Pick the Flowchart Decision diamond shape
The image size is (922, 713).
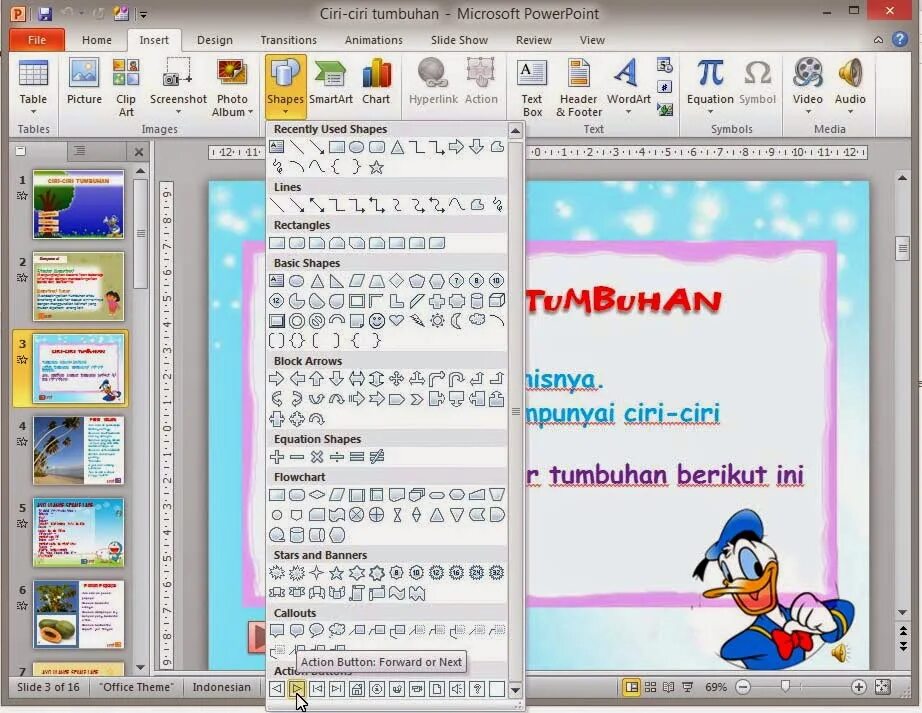point(317,495)
